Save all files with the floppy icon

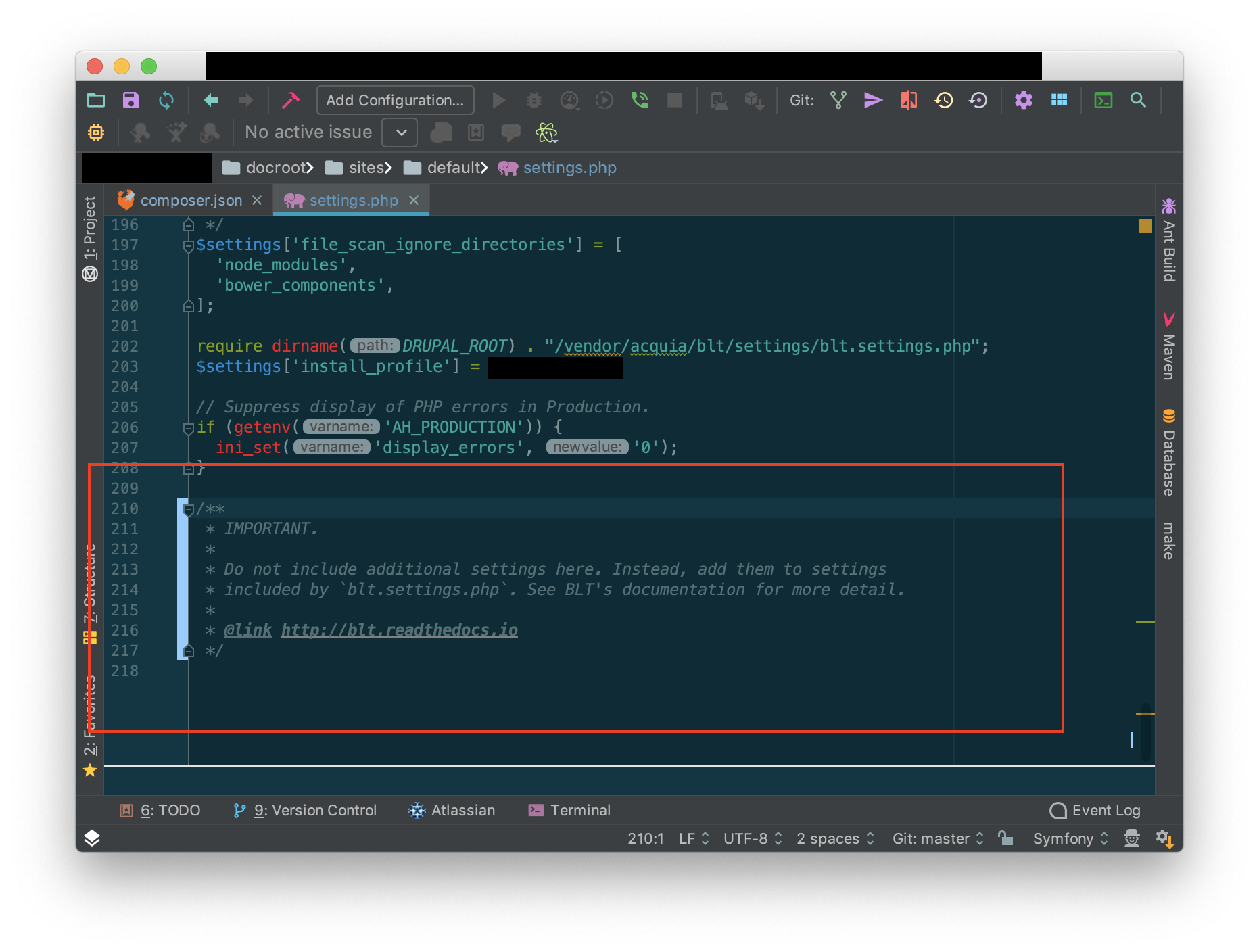click(130, 101)
